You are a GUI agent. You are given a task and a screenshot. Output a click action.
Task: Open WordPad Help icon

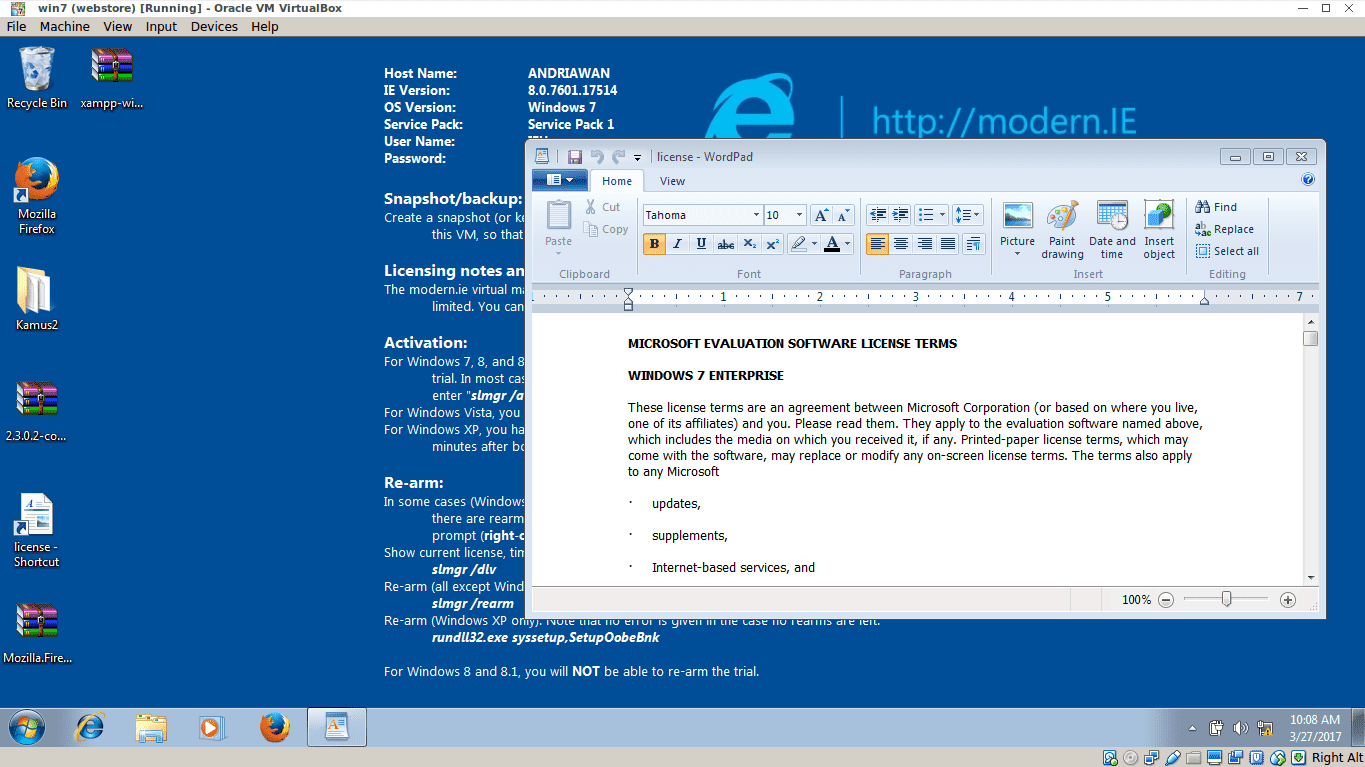click(1308, 180)
